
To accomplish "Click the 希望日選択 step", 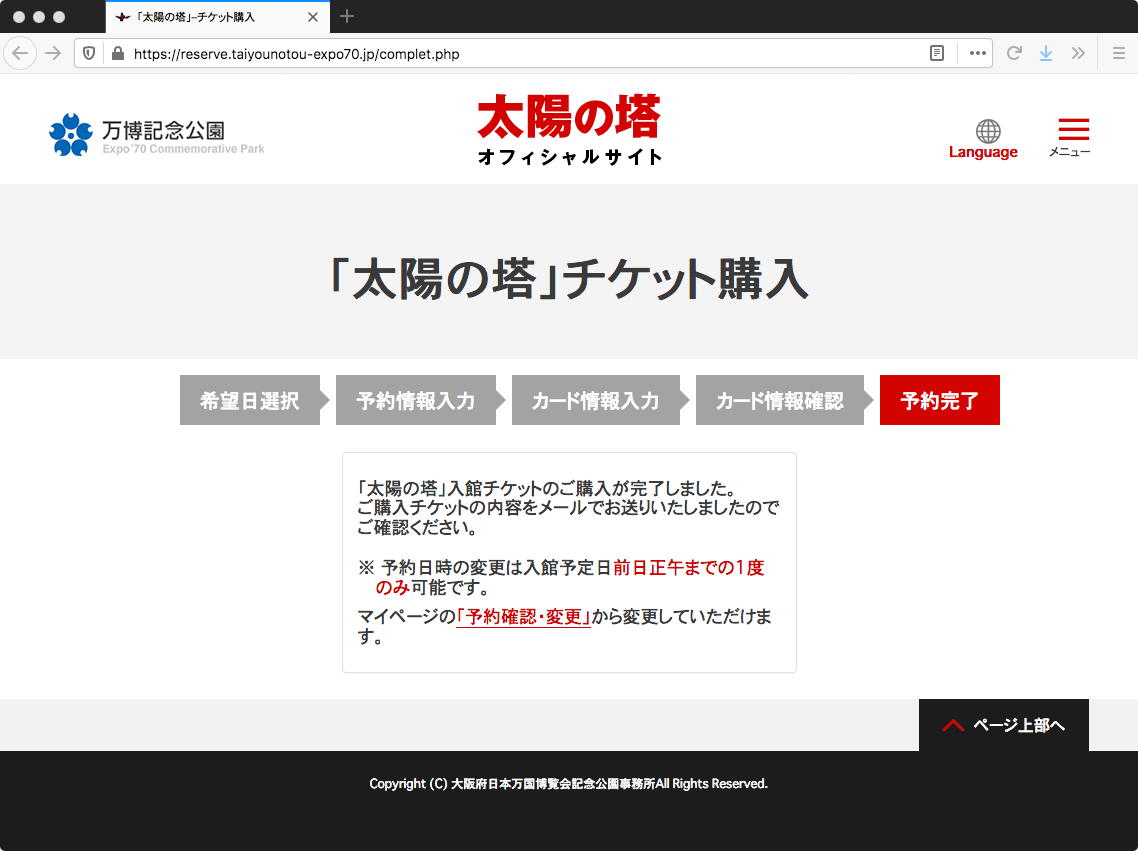I will tap(250, 400).
